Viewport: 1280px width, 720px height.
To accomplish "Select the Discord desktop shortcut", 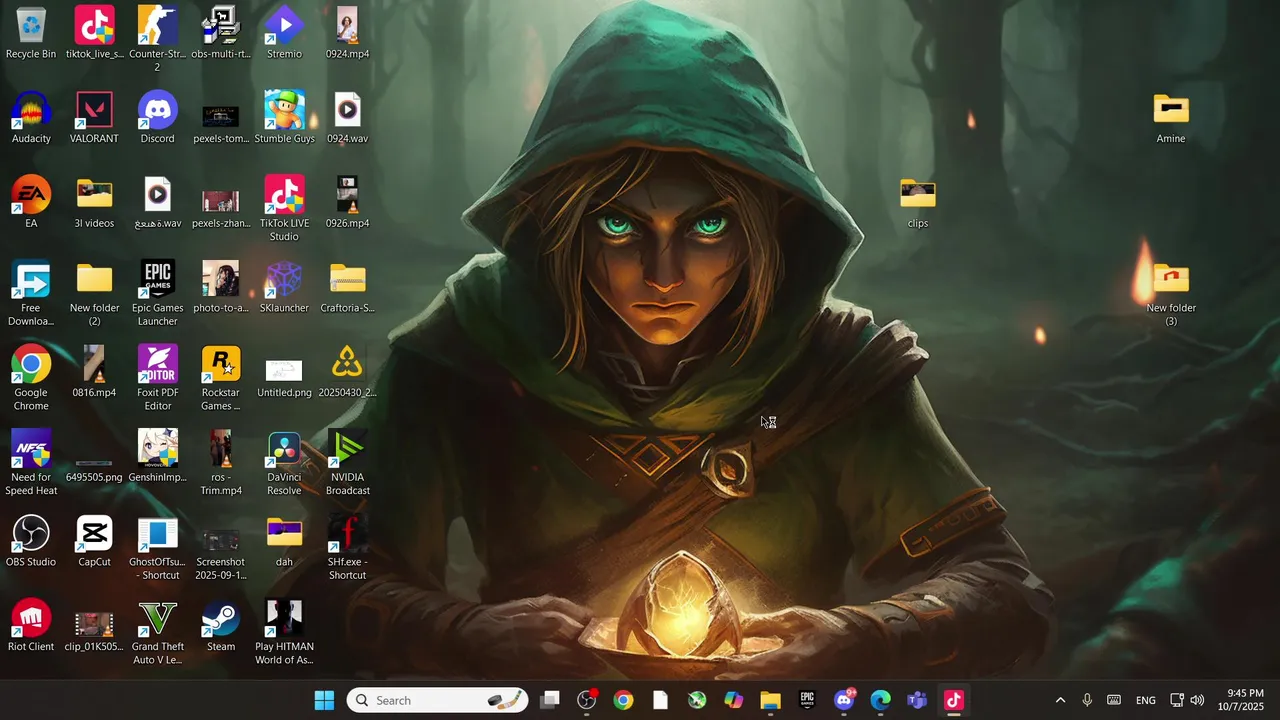I will point(157,118).
